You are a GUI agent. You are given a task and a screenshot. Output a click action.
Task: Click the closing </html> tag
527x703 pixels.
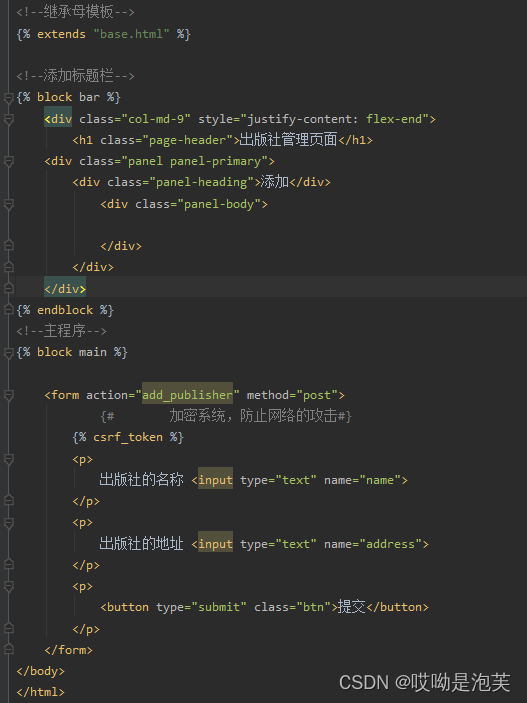click(x=40, y=692)
